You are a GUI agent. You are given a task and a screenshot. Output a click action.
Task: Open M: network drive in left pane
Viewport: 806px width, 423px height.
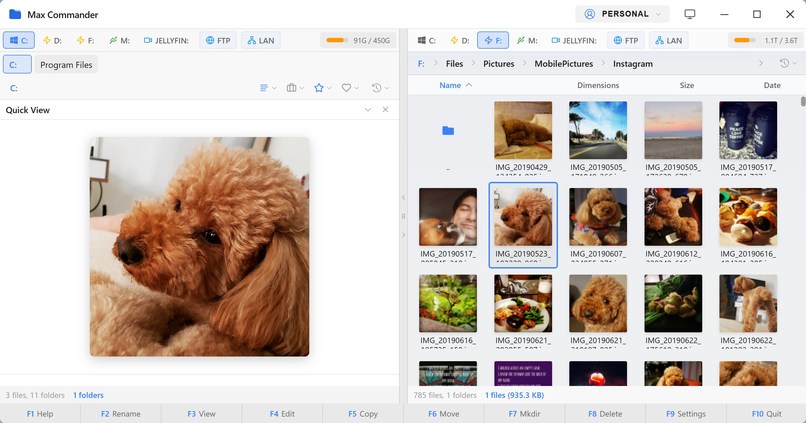pos(119,40)
